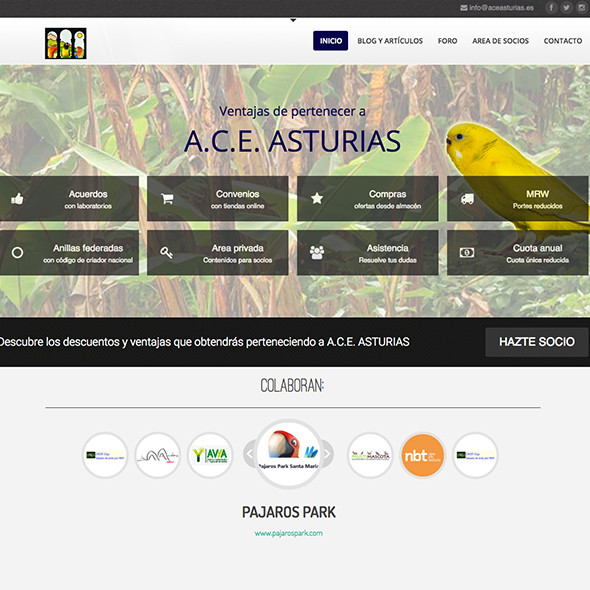Click the key icon beside Area privada
The height and width of the screenshot is (590, 590).
click(167, 252)
